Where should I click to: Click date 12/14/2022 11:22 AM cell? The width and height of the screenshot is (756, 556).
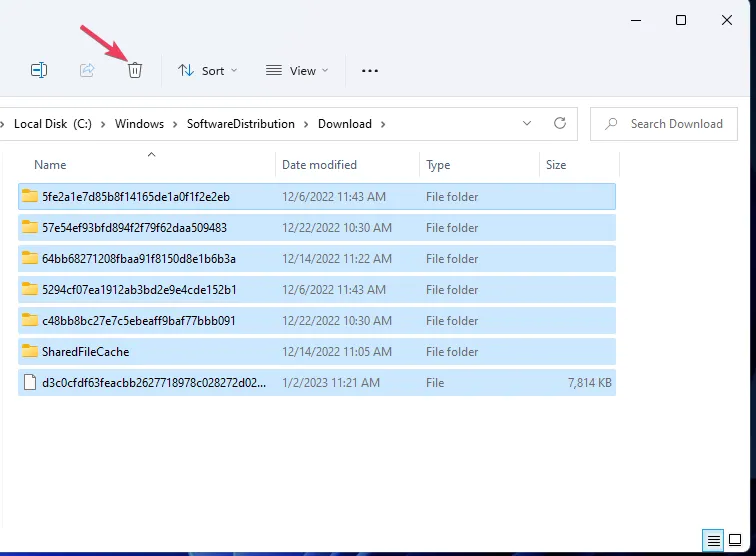coord(337,259)
